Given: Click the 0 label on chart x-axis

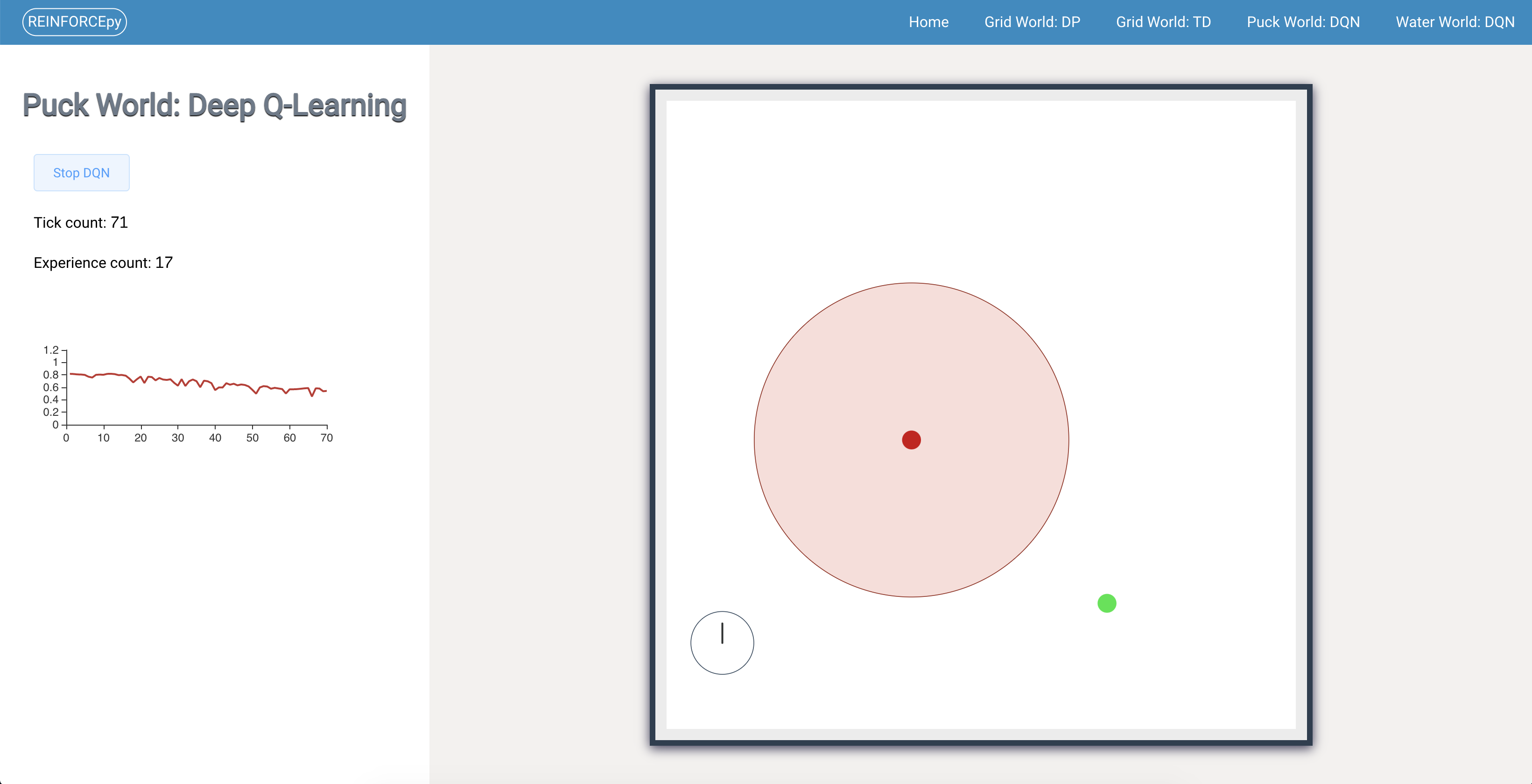Looking at the screenshot, I should 66,438.
